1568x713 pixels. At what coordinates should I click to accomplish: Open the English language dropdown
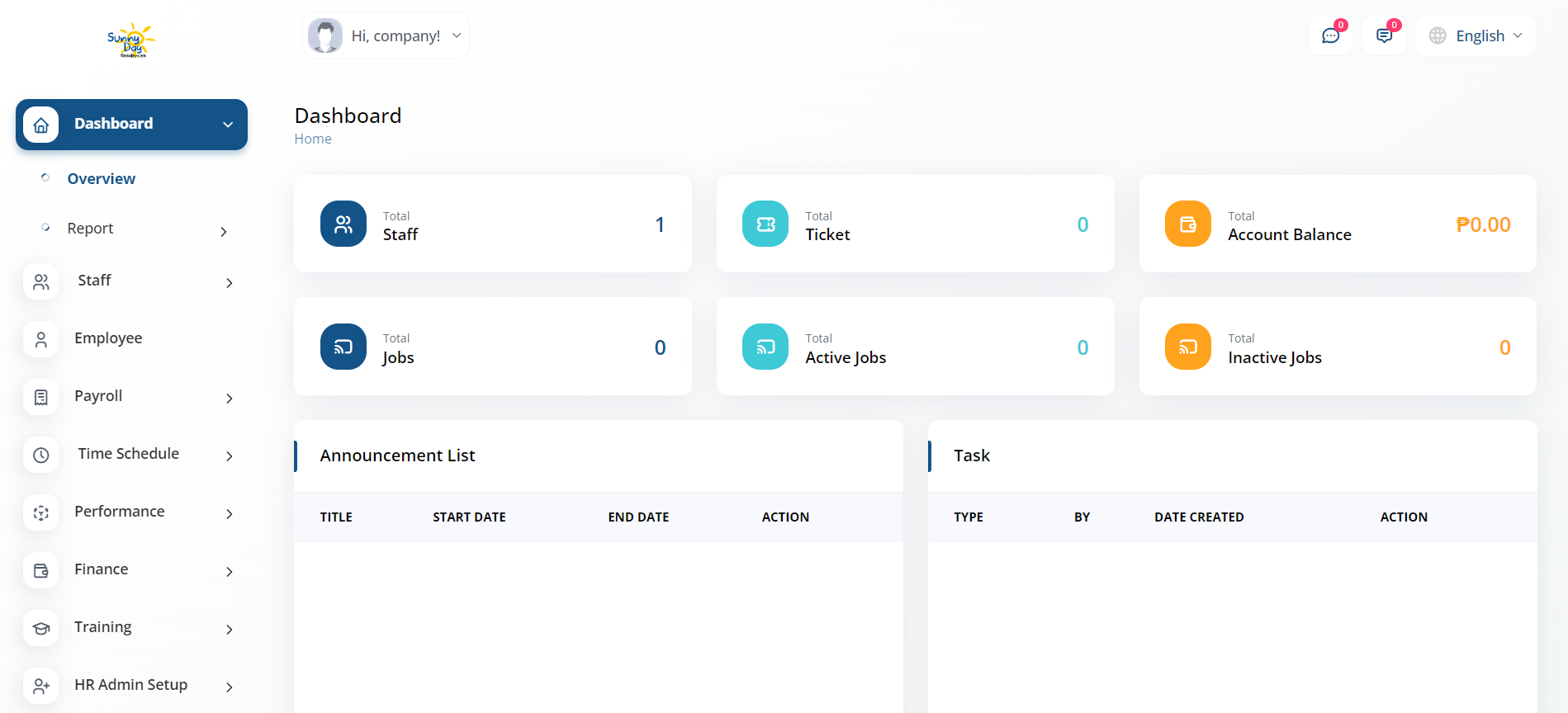point(1476,36)
